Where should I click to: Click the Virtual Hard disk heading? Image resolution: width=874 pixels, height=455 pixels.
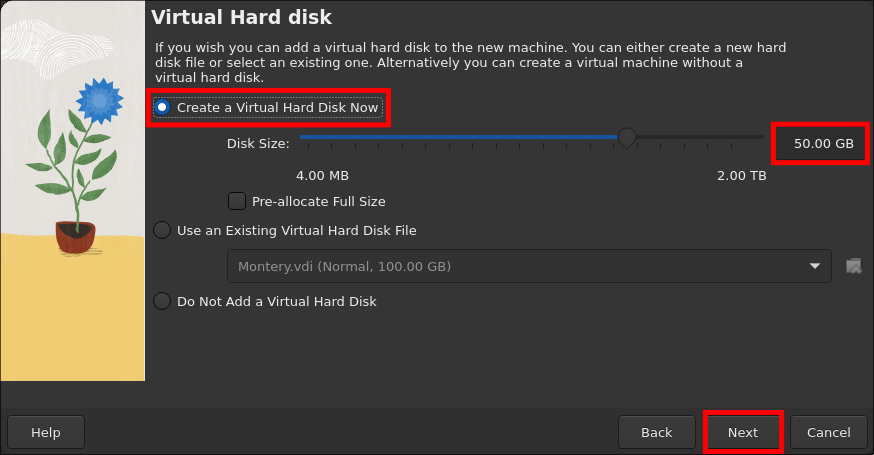241,17
